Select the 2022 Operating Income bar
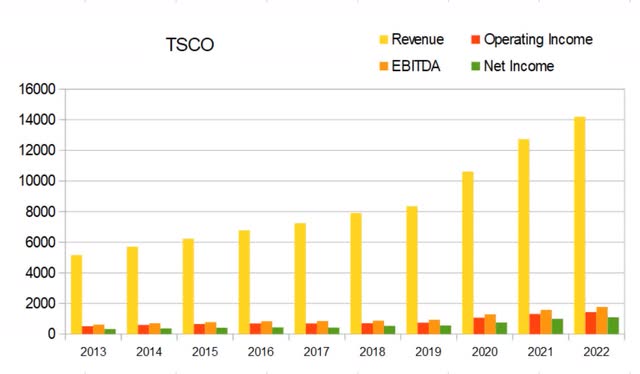Screen dimensions: 640x374 tap(591, 323)
